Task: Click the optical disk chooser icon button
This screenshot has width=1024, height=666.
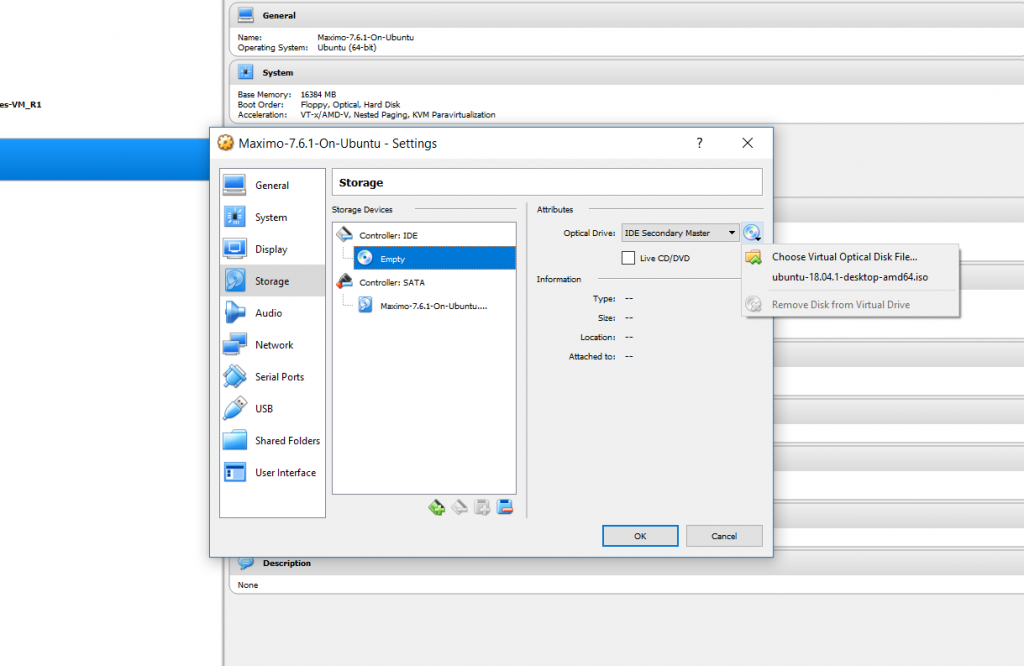Action: [x=752, y=232]
